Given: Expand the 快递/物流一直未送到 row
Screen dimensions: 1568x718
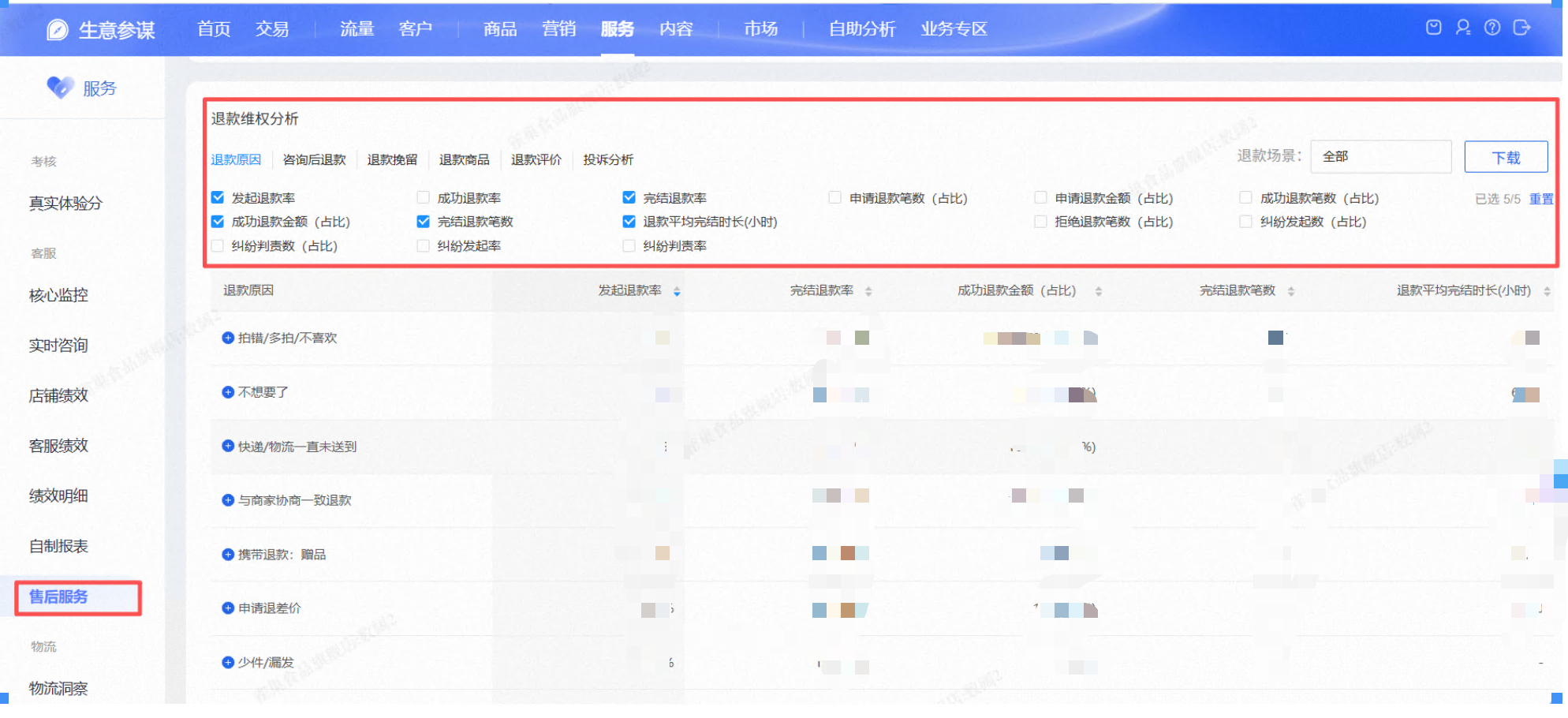Looking at the screenshot, I should pos(228,446).
